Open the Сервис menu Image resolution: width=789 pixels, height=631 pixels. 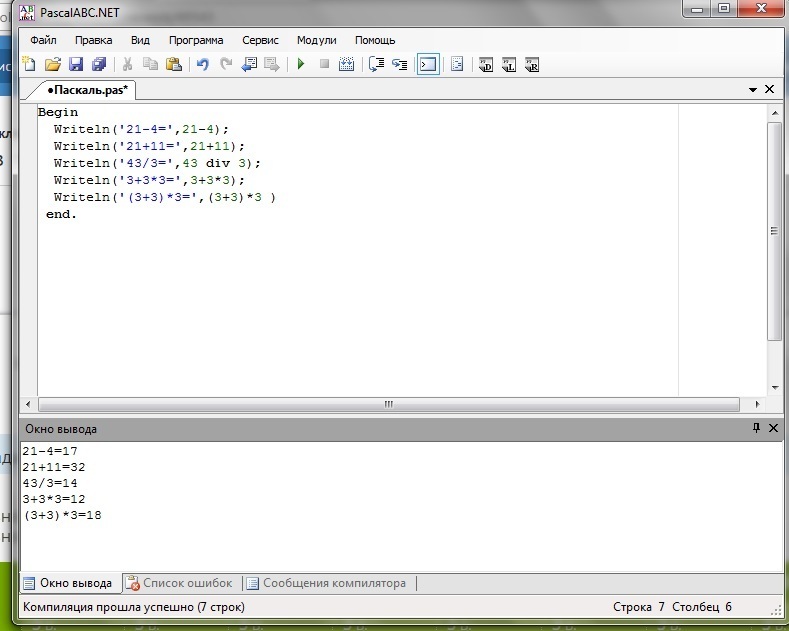tap(260, 40)
